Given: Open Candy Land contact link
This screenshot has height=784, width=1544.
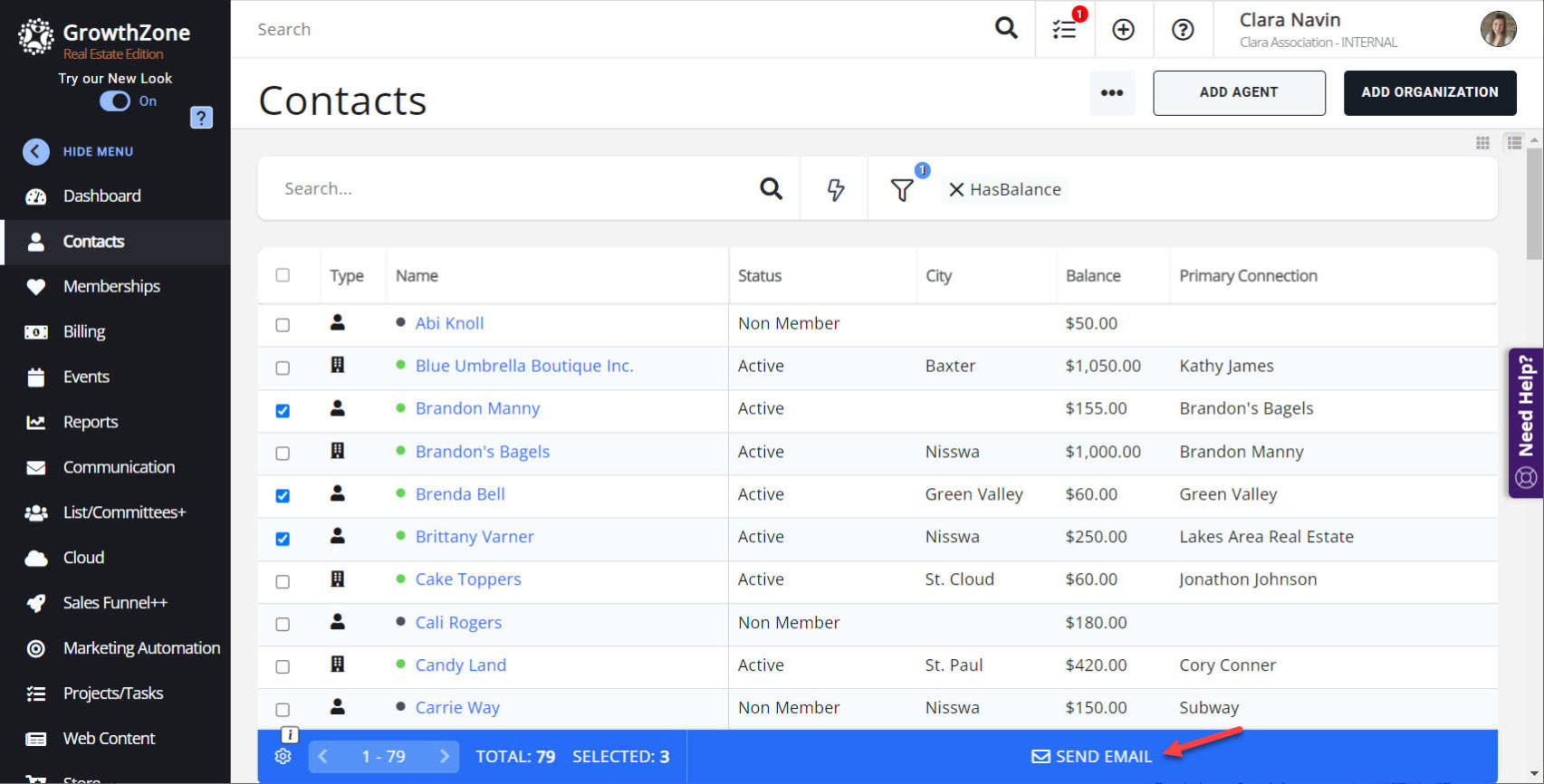Looking at the screenshot, I should pos(460,665).
